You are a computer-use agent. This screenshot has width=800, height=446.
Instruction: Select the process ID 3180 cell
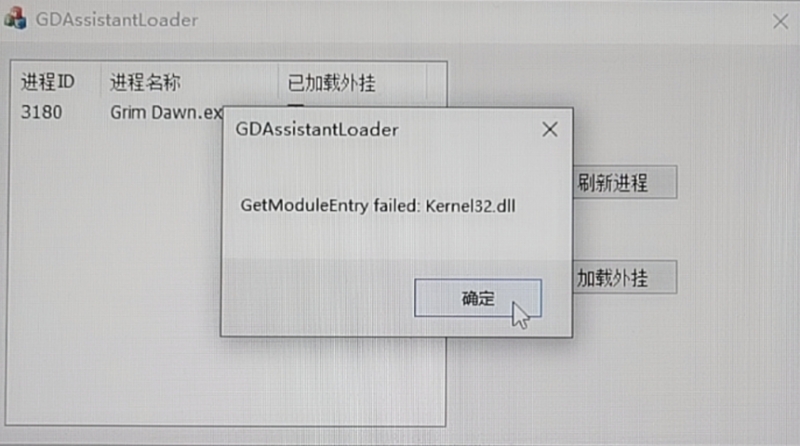(41, 112)
